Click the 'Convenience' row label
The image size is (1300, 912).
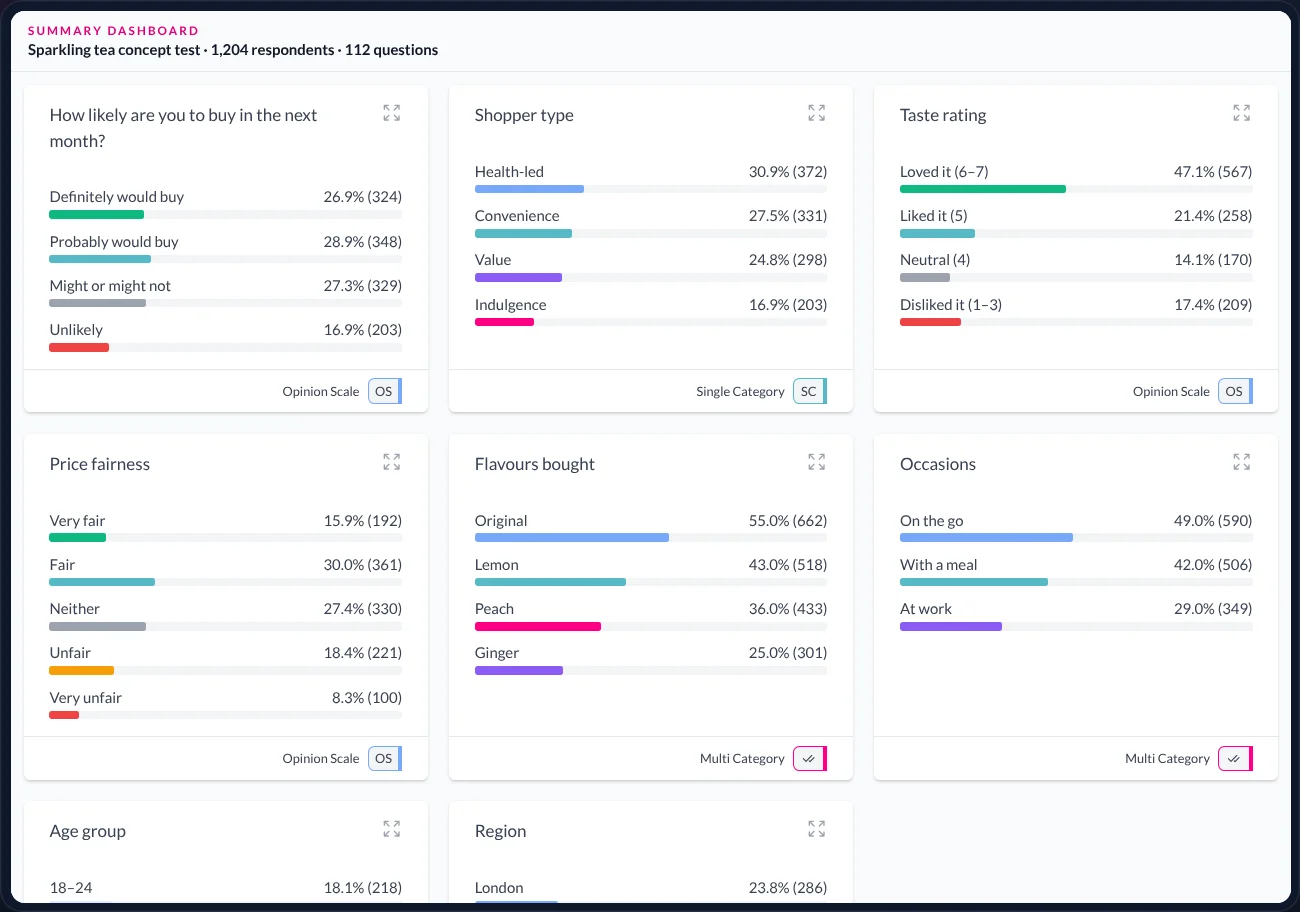(x=517, y=216)
